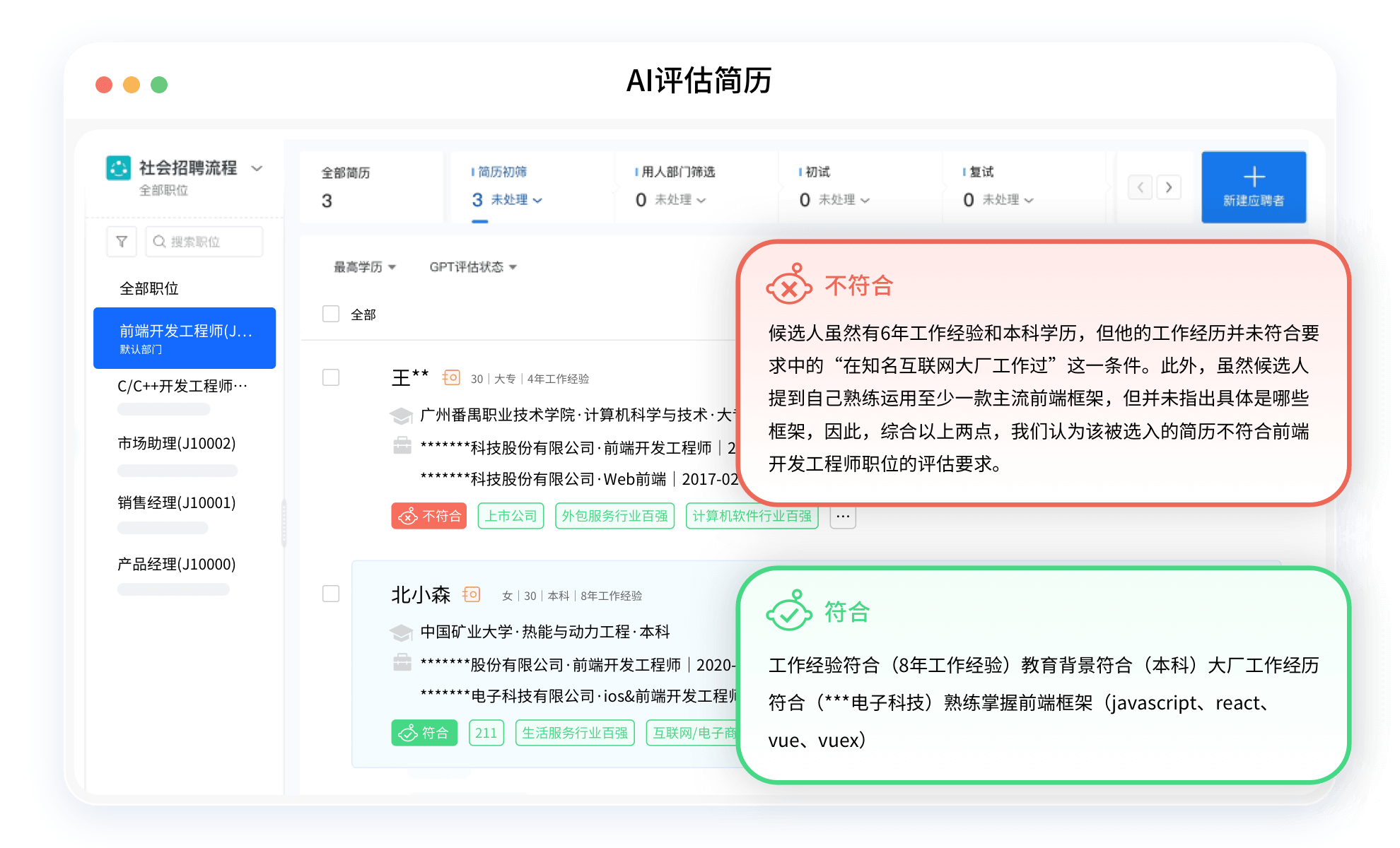Click the filter funnel icon
This screenshot has width=1400, height=848.
tap(122, 242)
